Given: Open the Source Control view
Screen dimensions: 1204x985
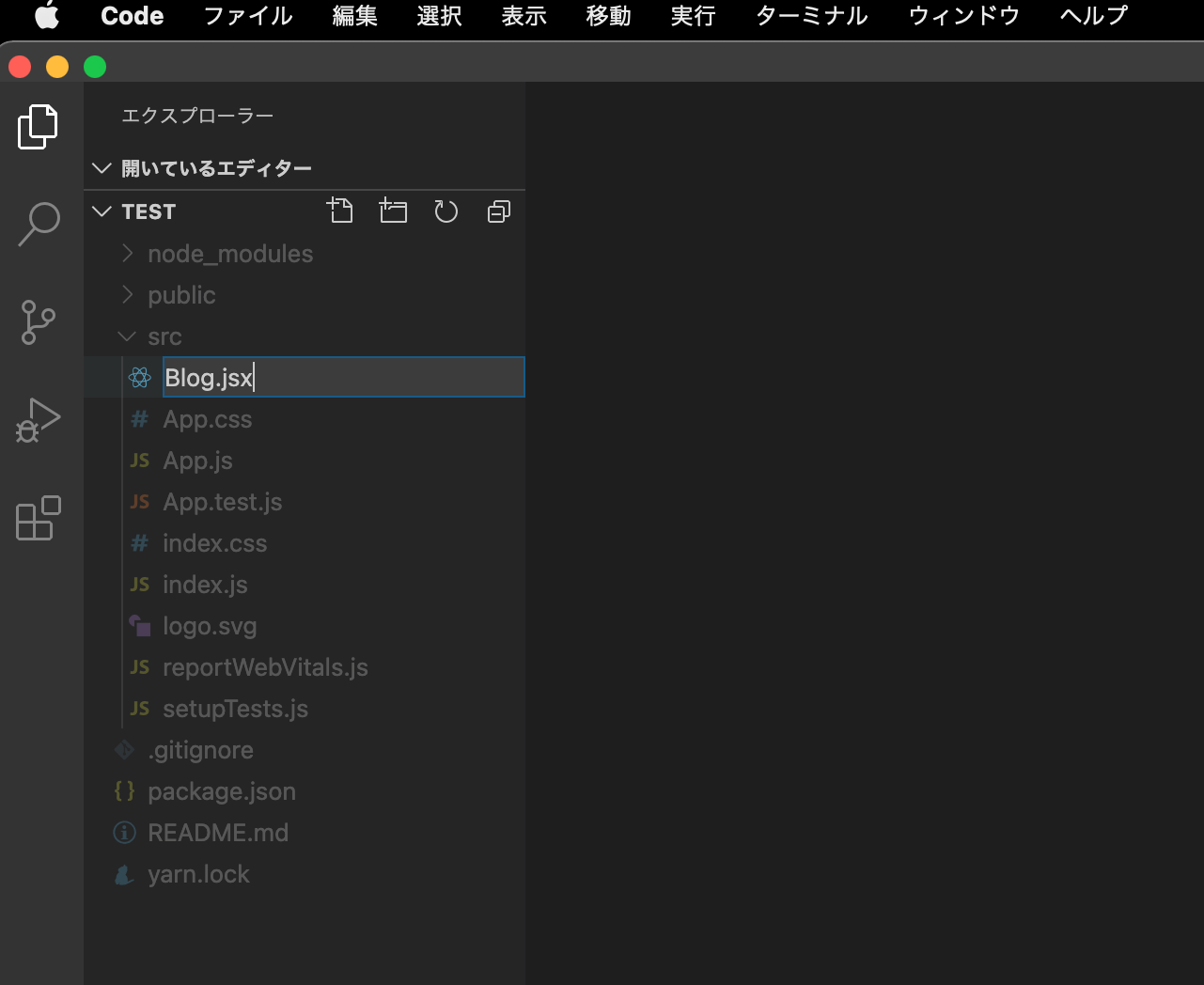Looking at the screenshot, I should [x=38, y=322].
